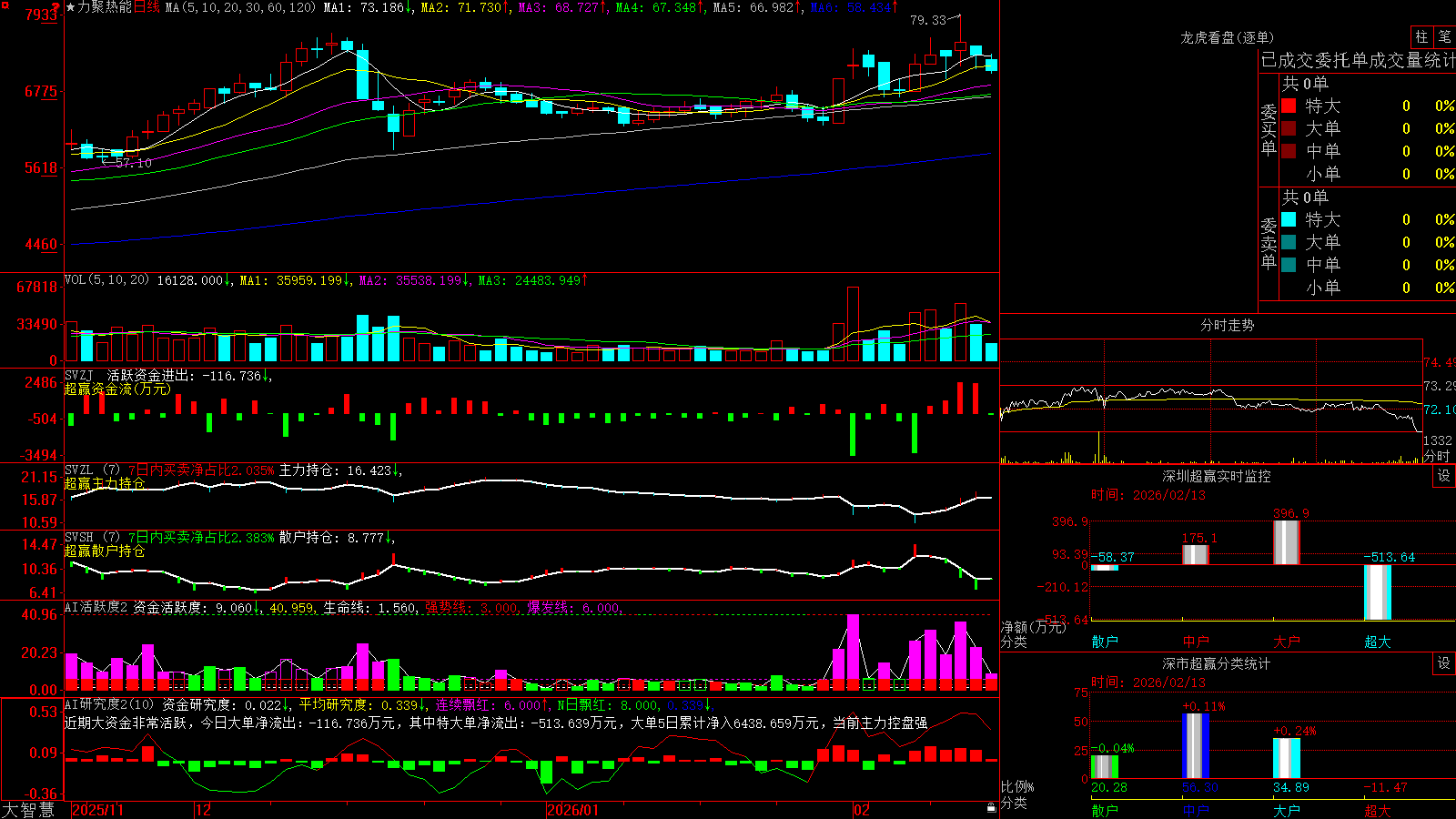Viewport: 1456px width, 819px height.
Task: Click the 爆发线: 6.000 label
Action: click(x=574, y=607)
